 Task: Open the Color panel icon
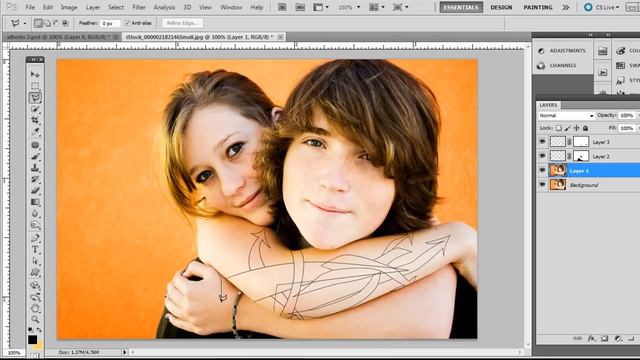tap(621, 51)
